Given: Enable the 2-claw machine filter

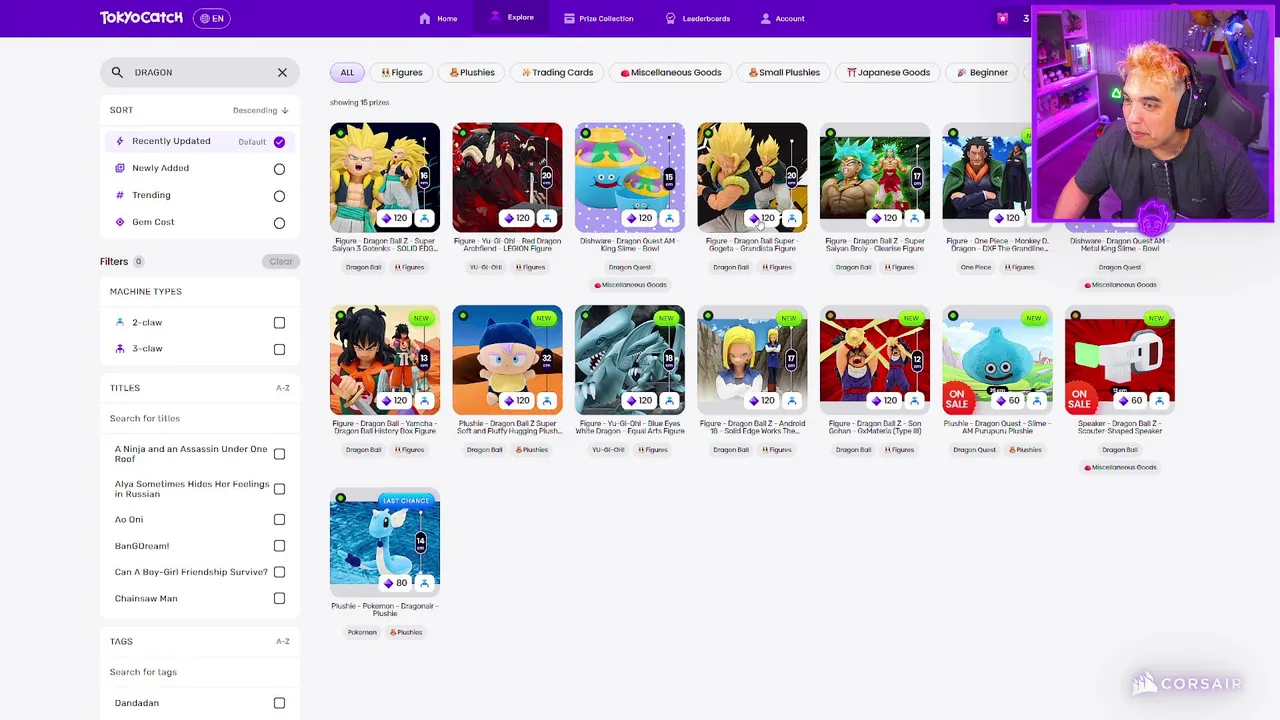Looking at the screenshot, I should pyautogui.click(x=279, y=322).
